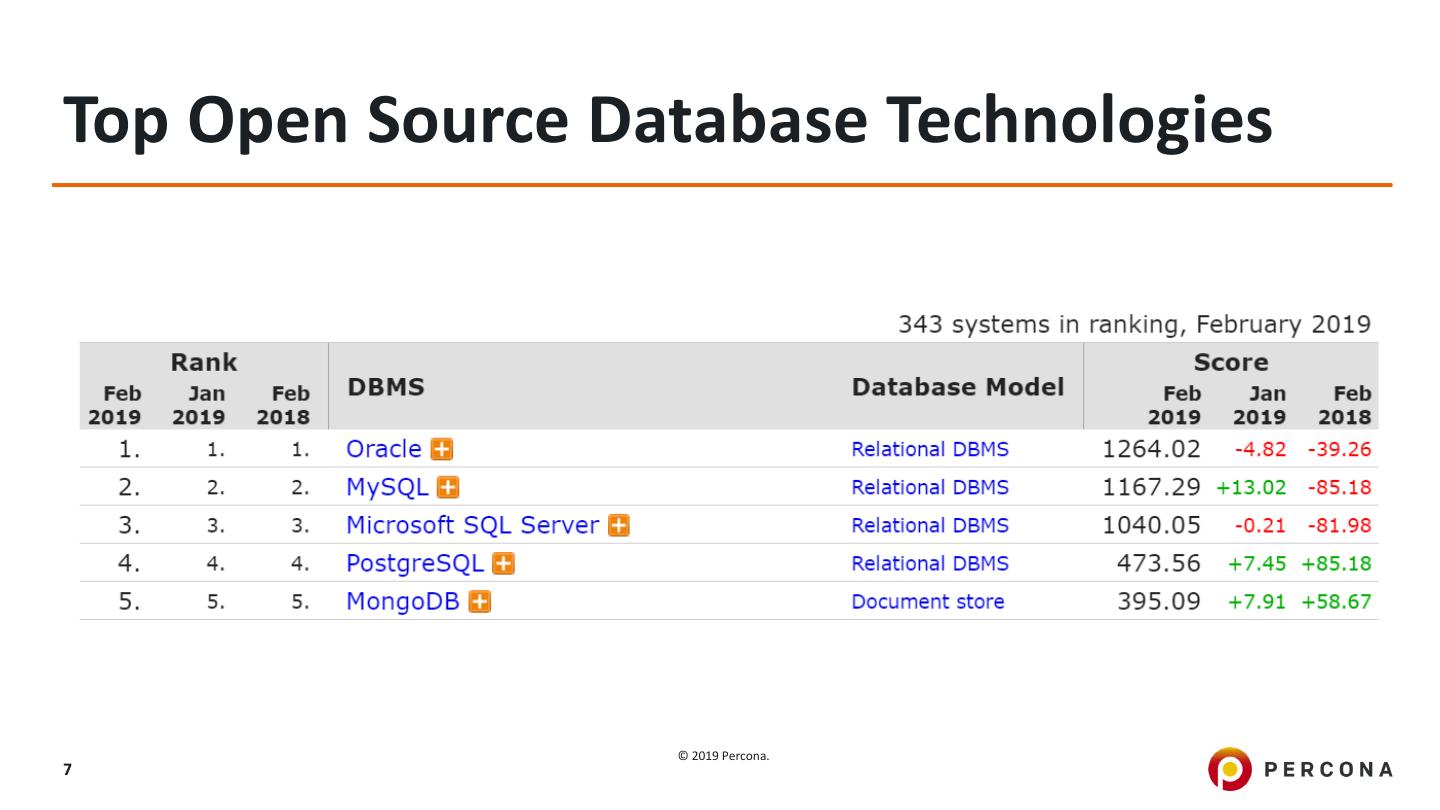The width and height of the screenshot is (1440, 810).
Task: Click the DBMS column header
Action: 385,387
